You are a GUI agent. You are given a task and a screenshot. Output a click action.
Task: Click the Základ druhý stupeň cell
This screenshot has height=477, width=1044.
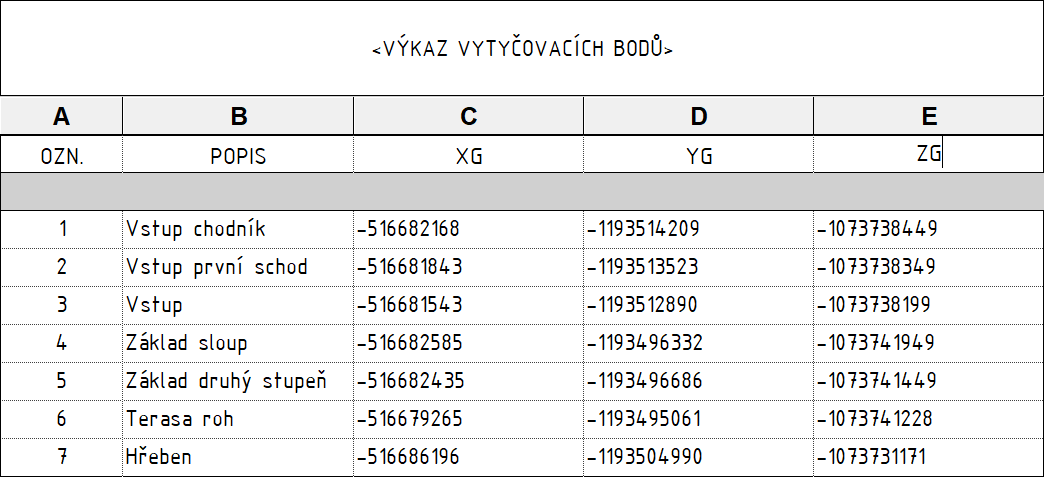pos(238,382)
